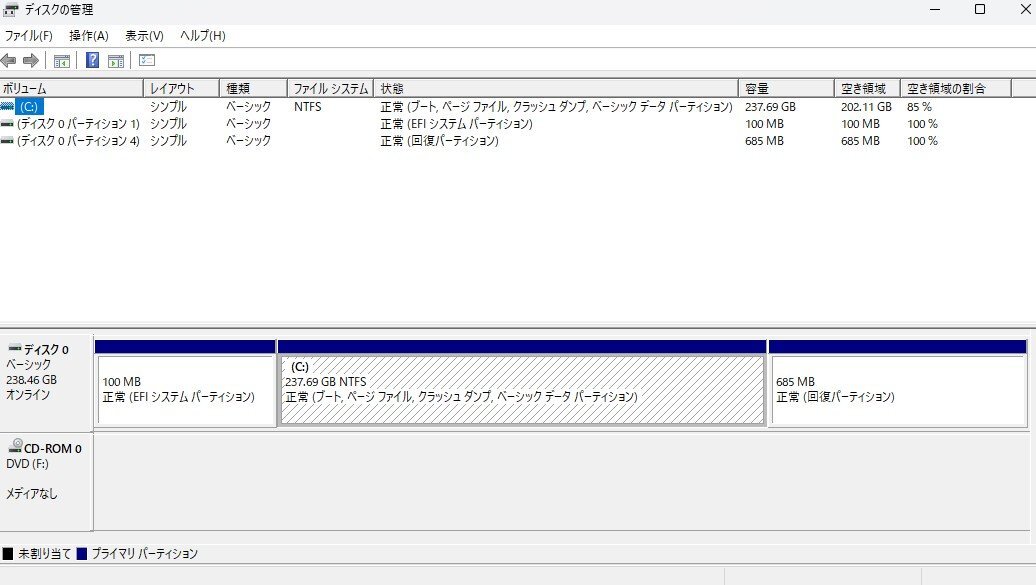
Task: Click the NTFS file system cell
Action: (x=308, y=106)
